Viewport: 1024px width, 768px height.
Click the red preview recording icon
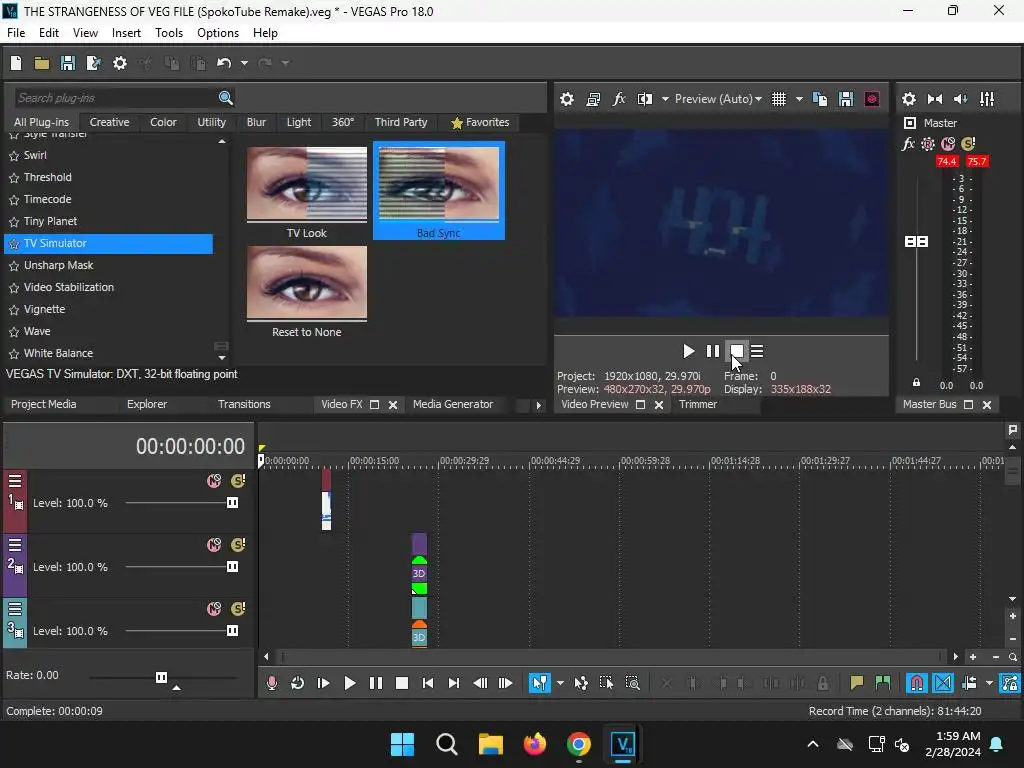click(x=872, y=99)
